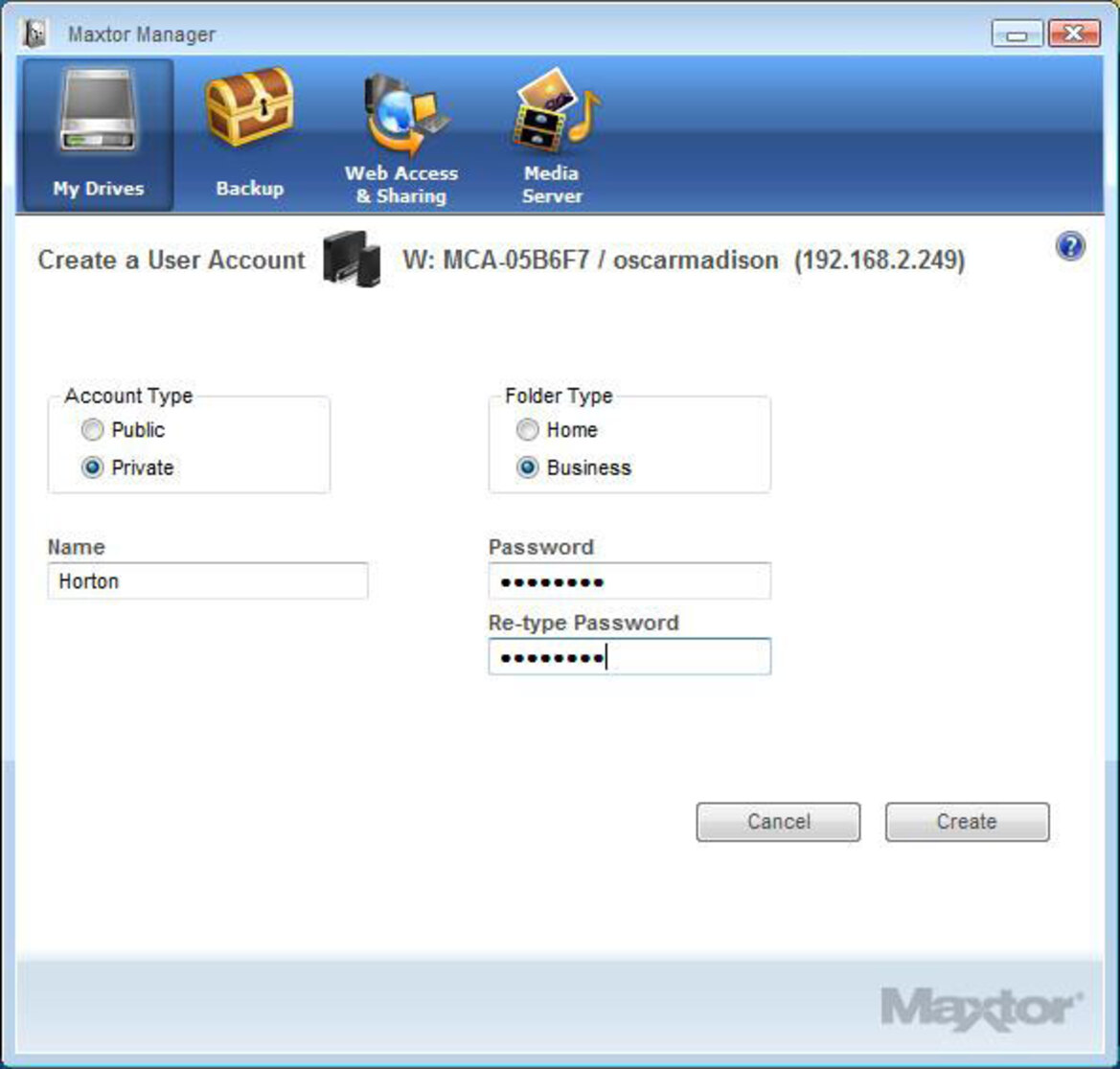Click the Re-type Password field

click(x=629, y=656)
